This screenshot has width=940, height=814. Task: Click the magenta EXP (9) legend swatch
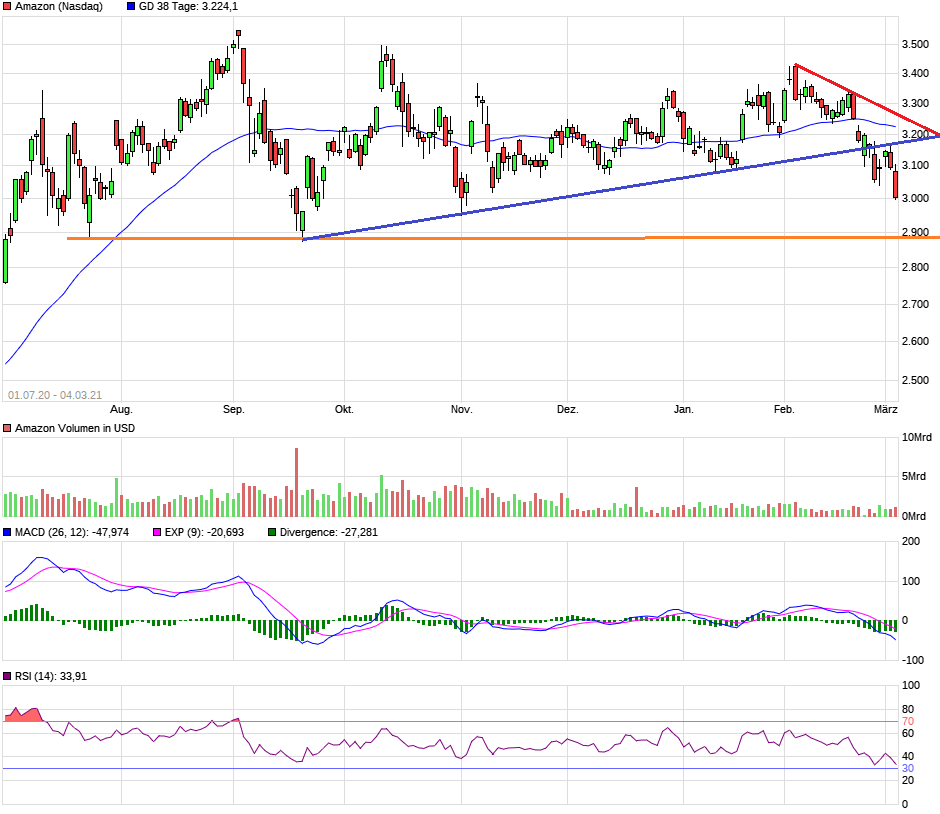[x=157, y=532]
